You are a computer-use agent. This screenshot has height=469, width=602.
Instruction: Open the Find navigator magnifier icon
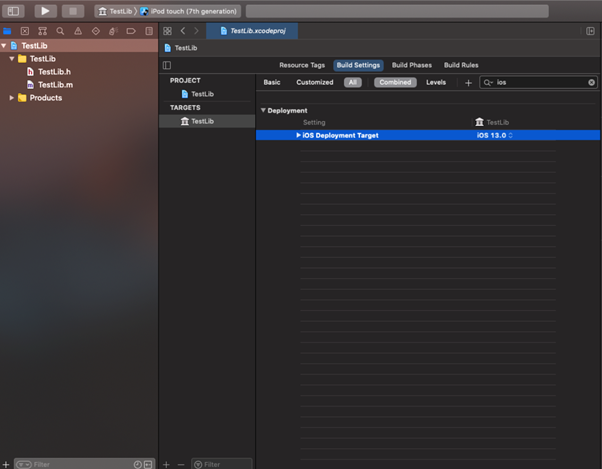60,31
